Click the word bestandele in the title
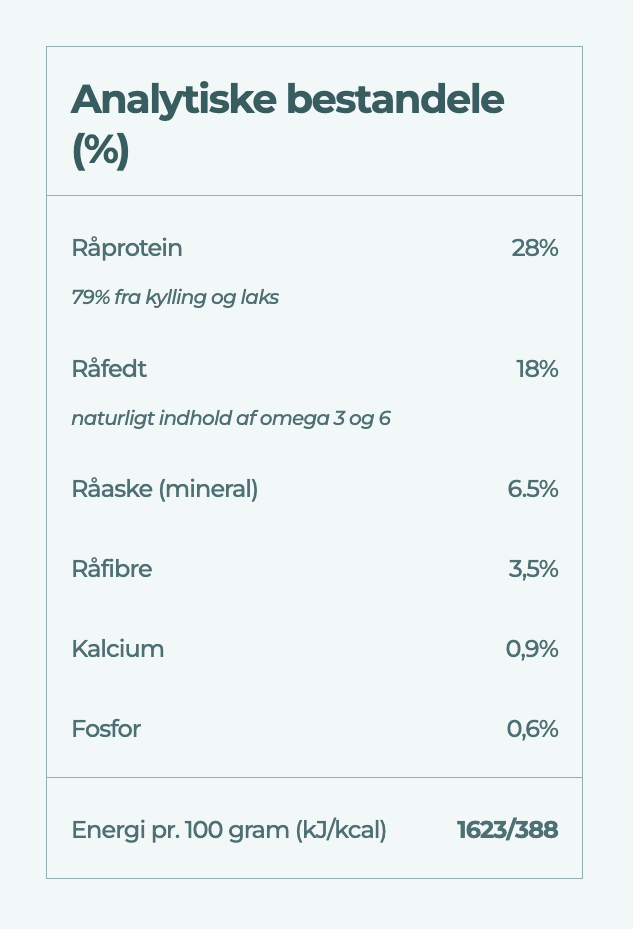Screen dimensions: 636x936 [395, 99]
